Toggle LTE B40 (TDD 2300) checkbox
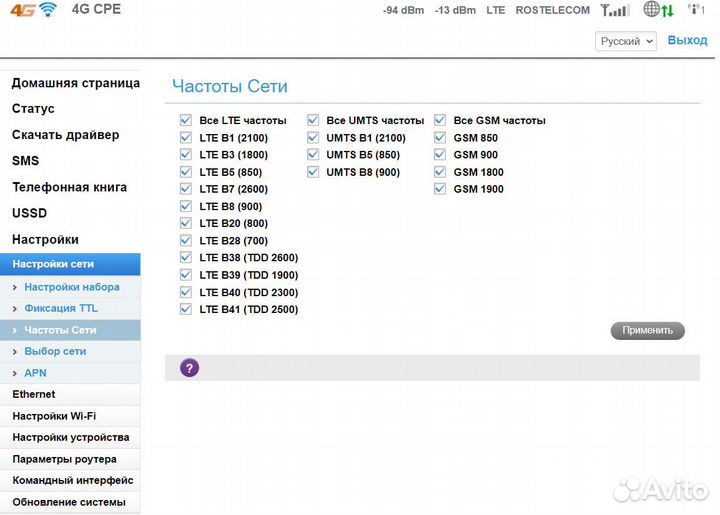720x515 pixels. tap(186, 292)
